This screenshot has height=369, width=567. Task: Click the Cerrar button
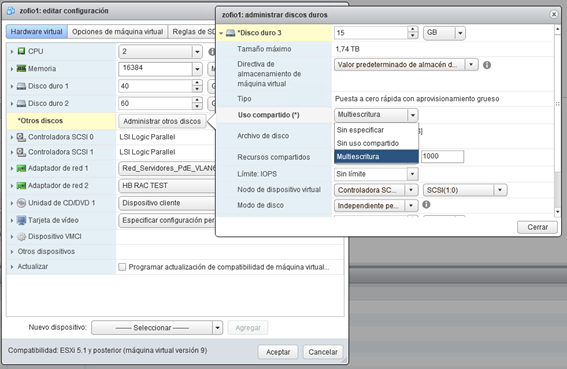click(537, 227)
